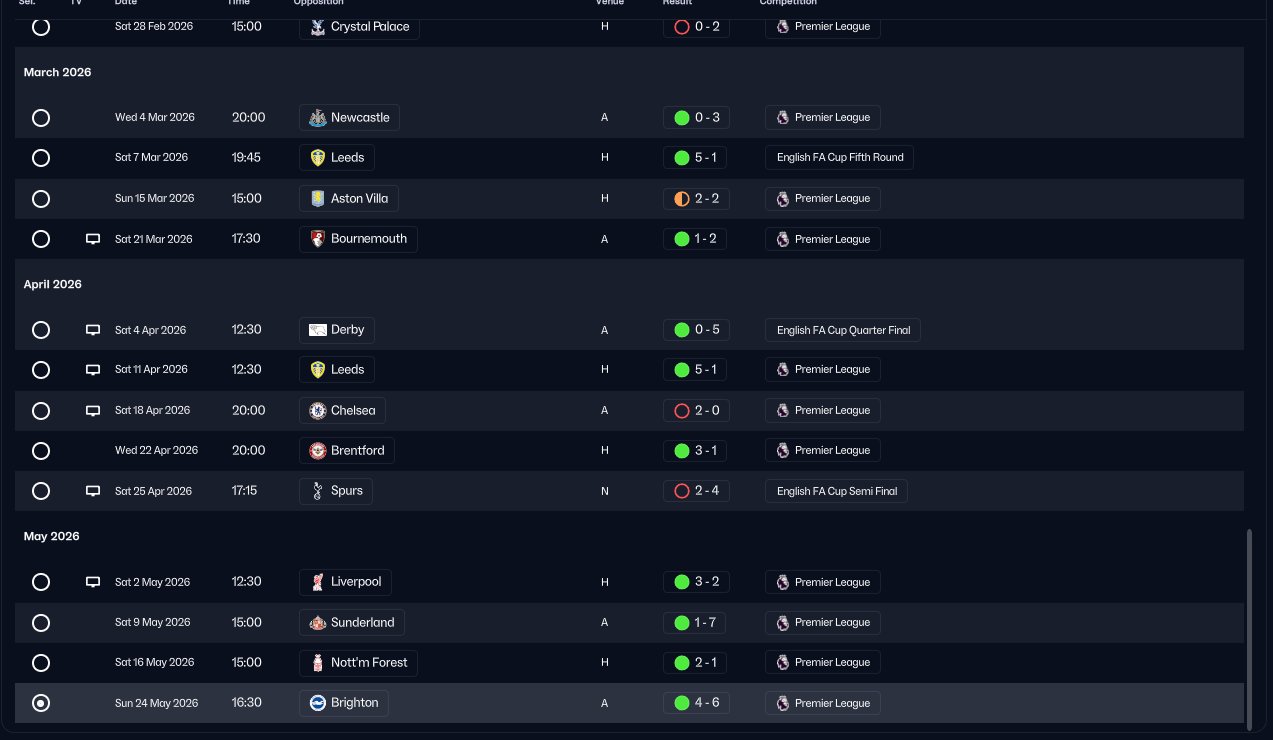Select the Spurs semi final radio button
The width and height of the screenshot is (1273, 740).
41,491
